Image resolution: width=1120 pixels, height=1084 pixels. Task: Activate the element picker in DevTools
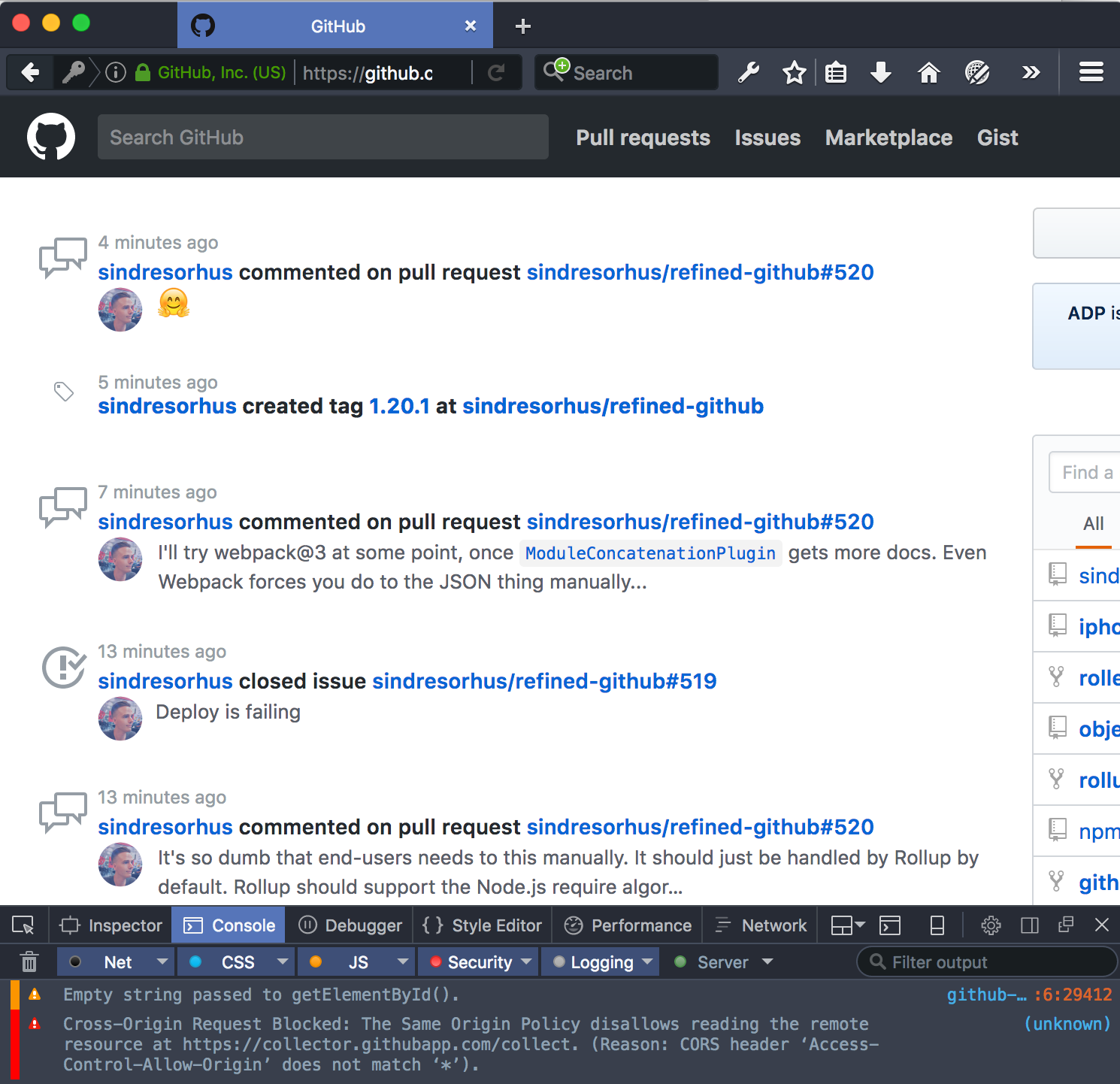point(24,925)
